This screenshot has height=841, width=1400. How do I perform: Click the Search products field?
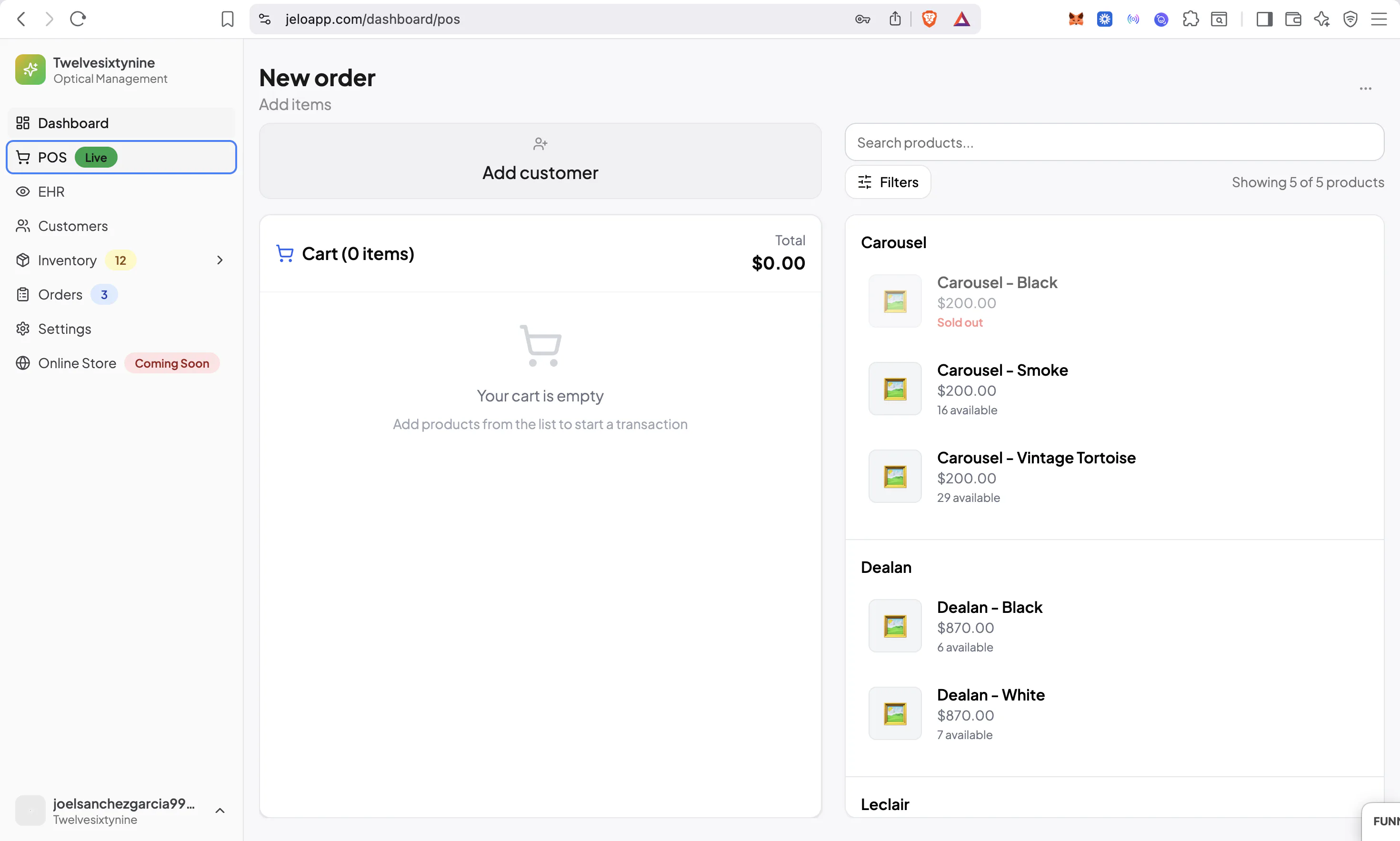tap(1114, 142)
